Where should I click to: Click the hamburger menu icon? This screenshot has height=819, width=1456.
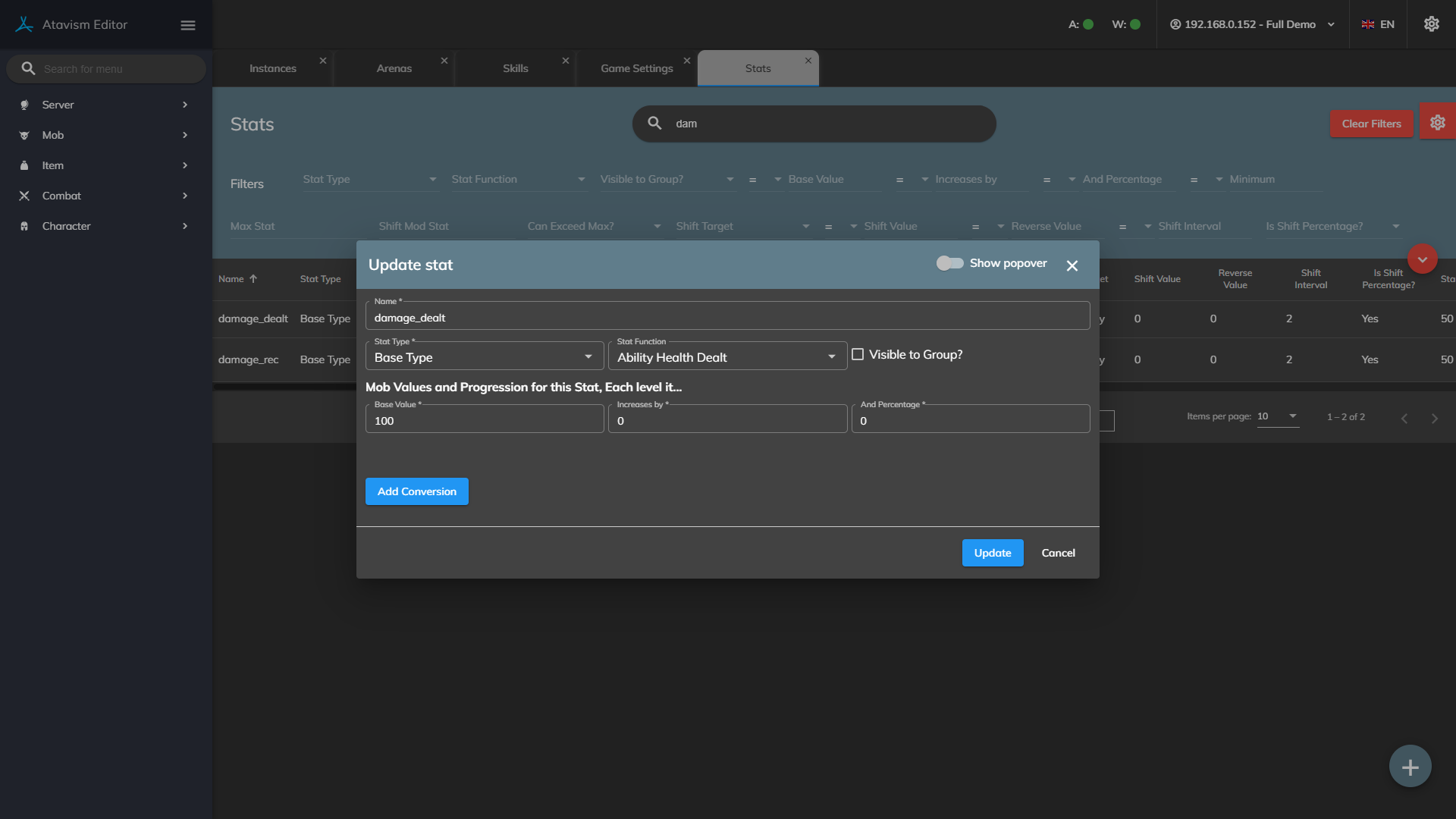pyautogui.click(x=188, y=25)
